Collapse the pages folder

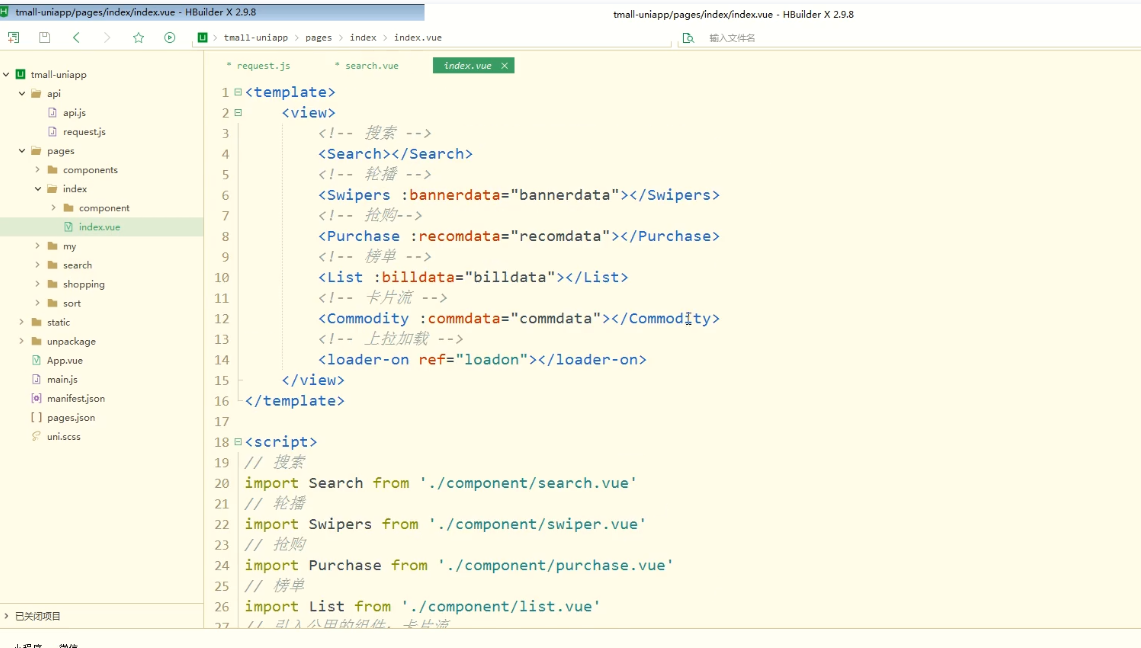[22, 151]
